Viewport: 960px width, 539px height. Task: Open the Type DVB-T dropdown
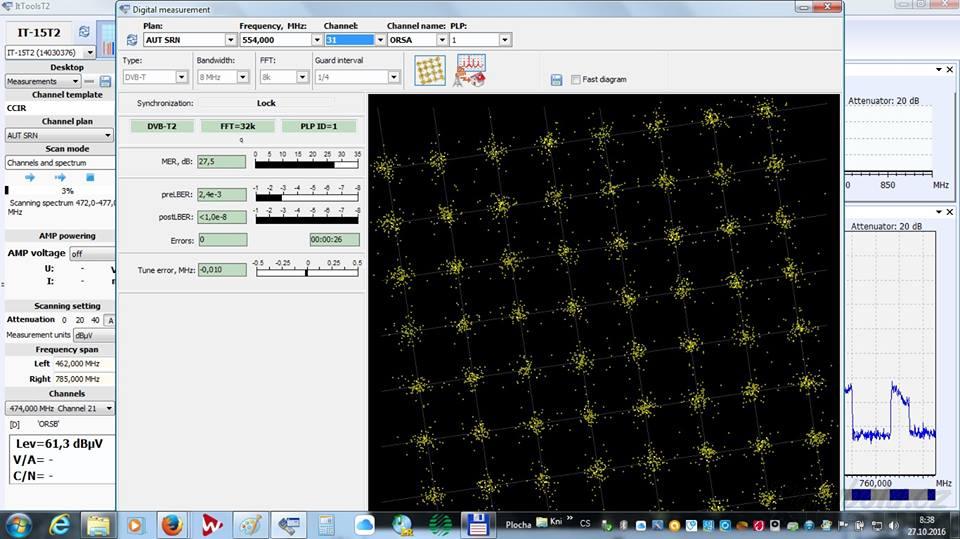pyautogui.click(x=181, y=77)
